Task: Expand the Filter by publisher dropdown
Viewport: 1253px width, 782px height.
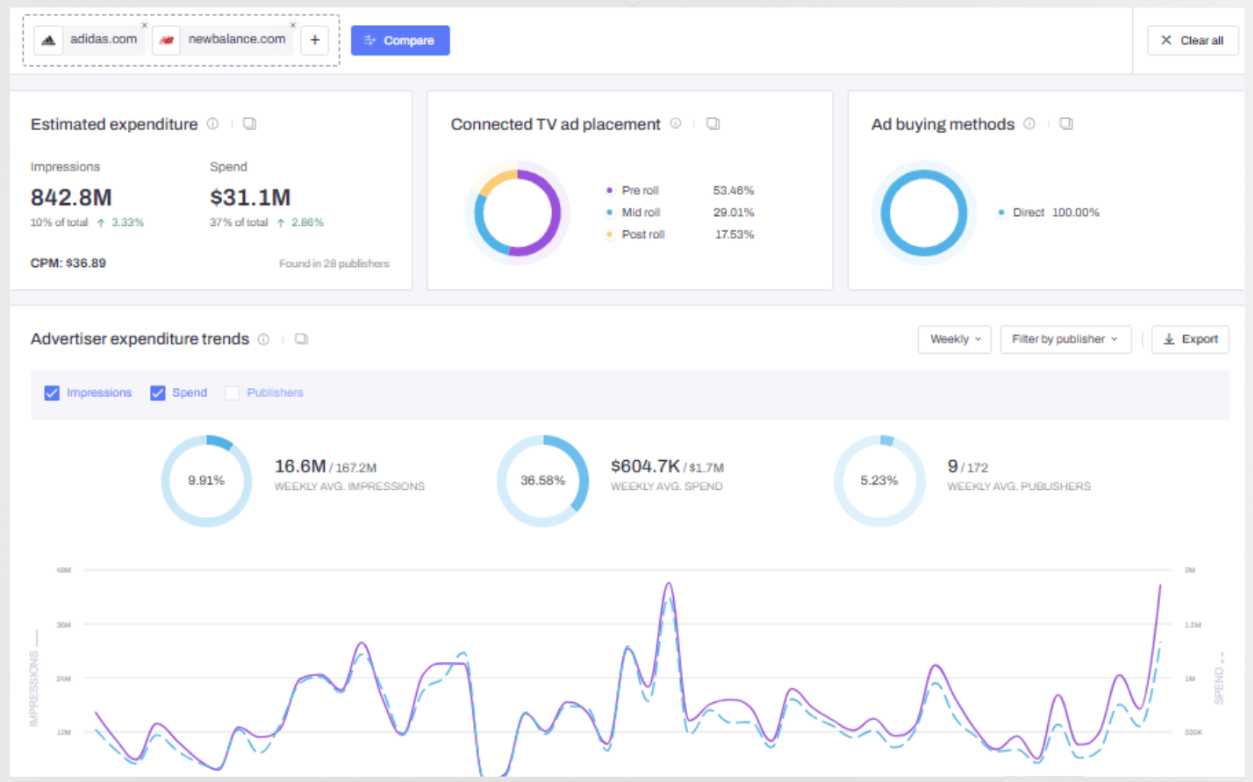Action: [x=1065, y=339]
